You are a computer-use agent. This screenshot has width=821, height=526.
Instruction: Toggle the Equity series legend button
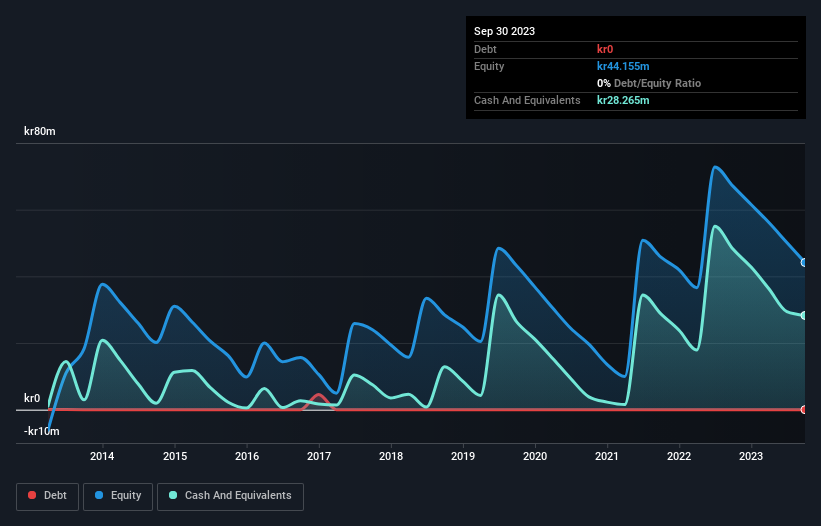point(118,496)
